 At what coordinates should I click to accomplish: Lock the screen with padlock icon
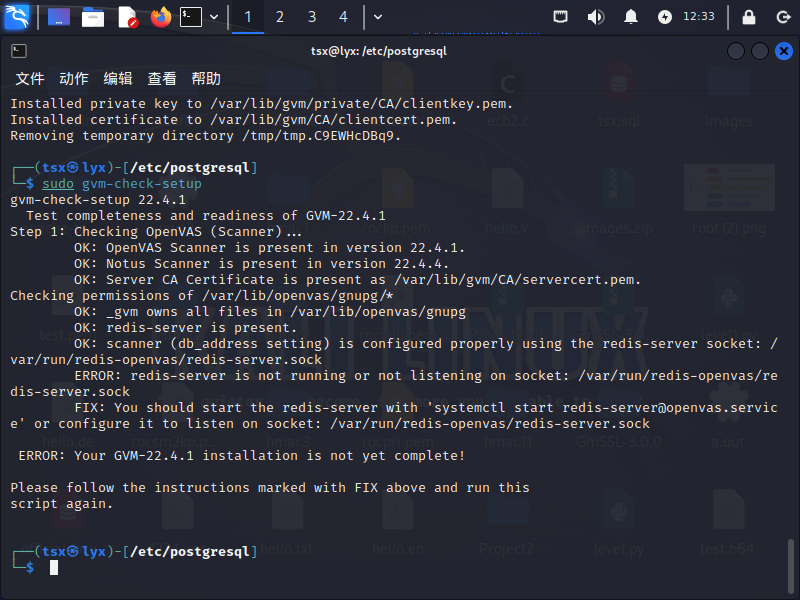pyautogui.click(x=748, y=17)
